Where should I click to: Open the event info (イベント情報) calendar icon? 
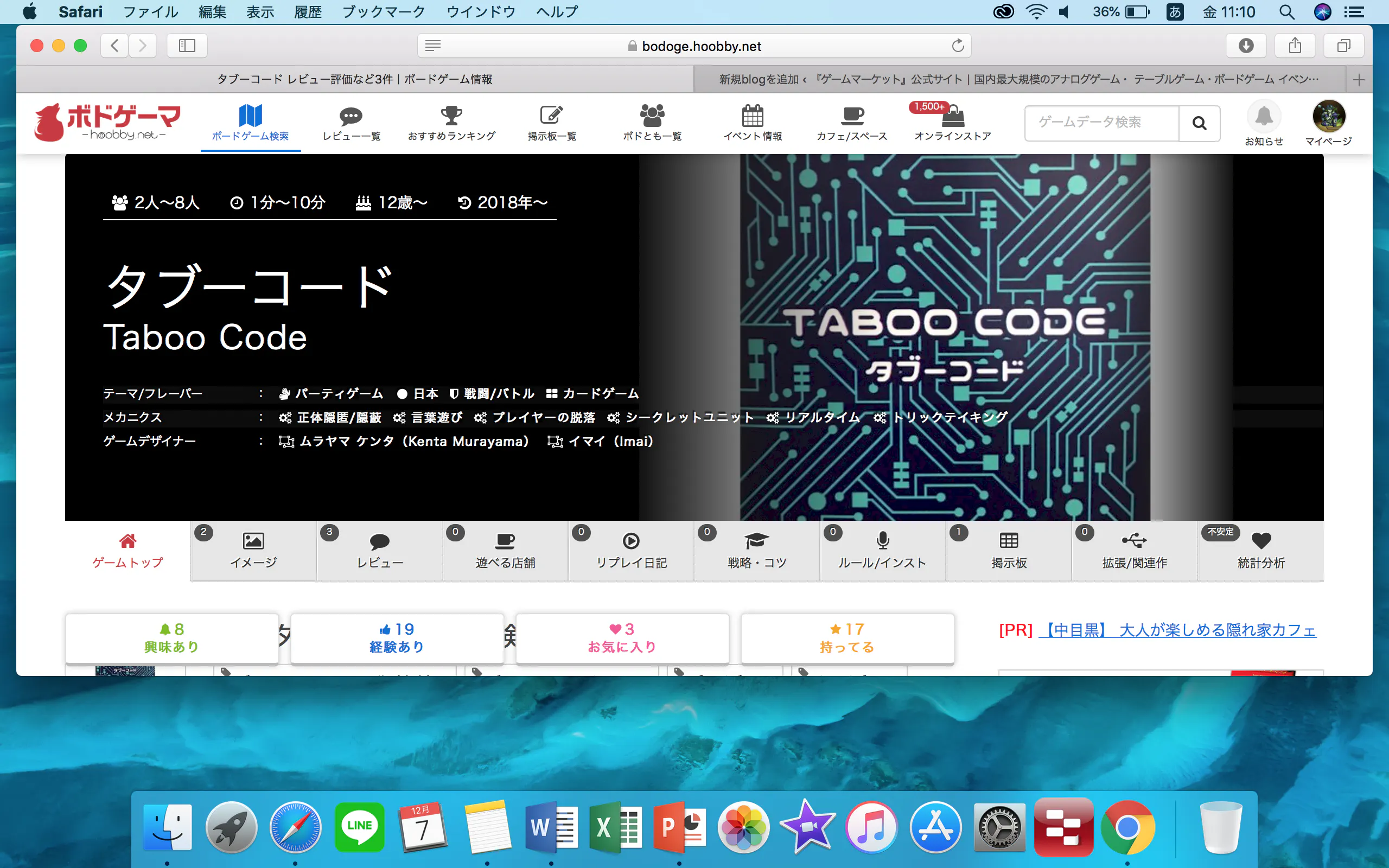pyautogui.click(x=752, y=117)
